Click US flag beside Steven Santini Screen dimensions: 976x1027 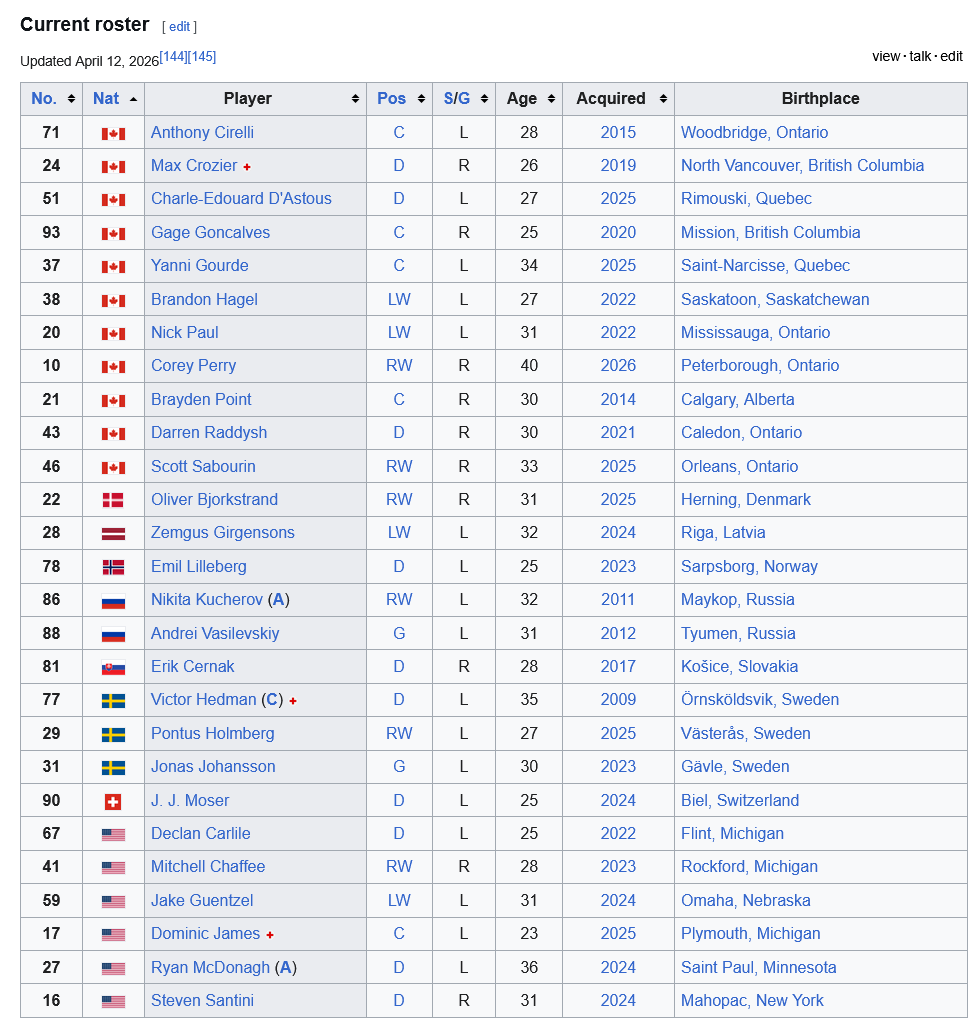113,1001
